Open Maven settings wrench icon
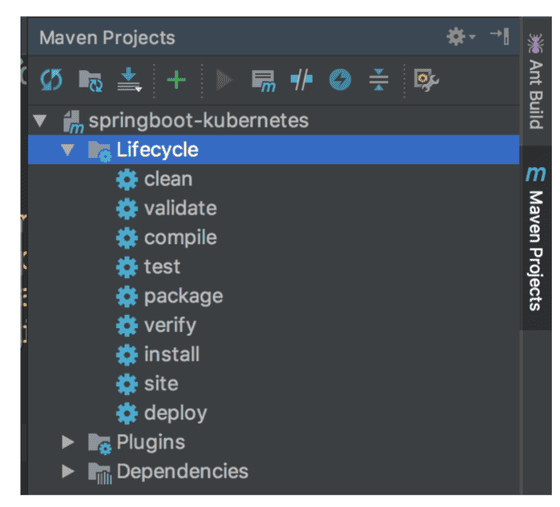This screenshot has height=507, width=560. 426,80
